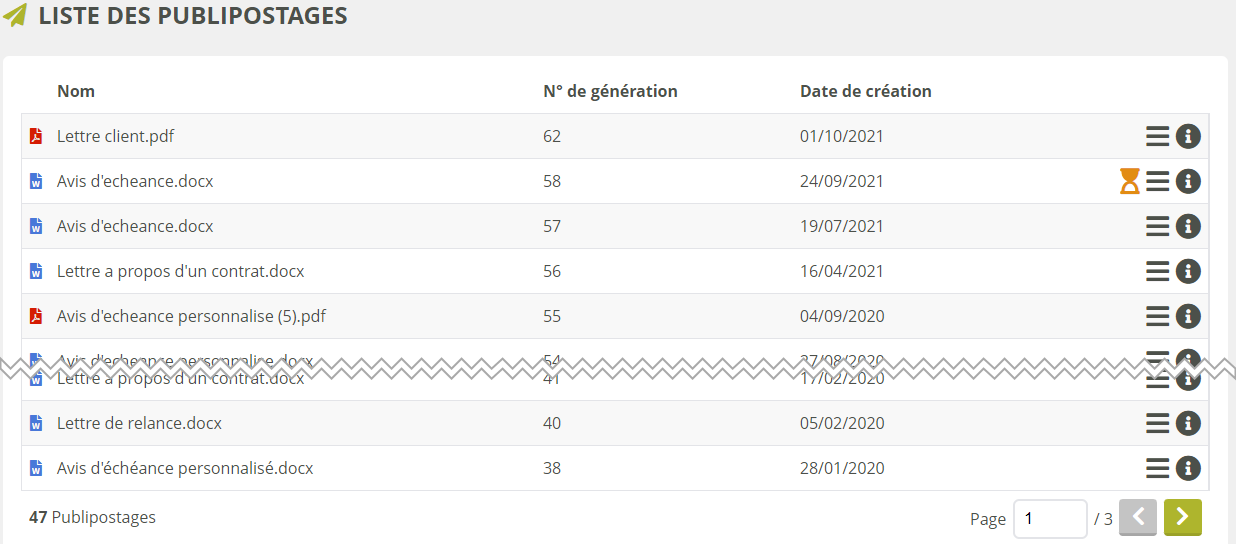Open menu for Lettre de relance.docx row

1157,423
